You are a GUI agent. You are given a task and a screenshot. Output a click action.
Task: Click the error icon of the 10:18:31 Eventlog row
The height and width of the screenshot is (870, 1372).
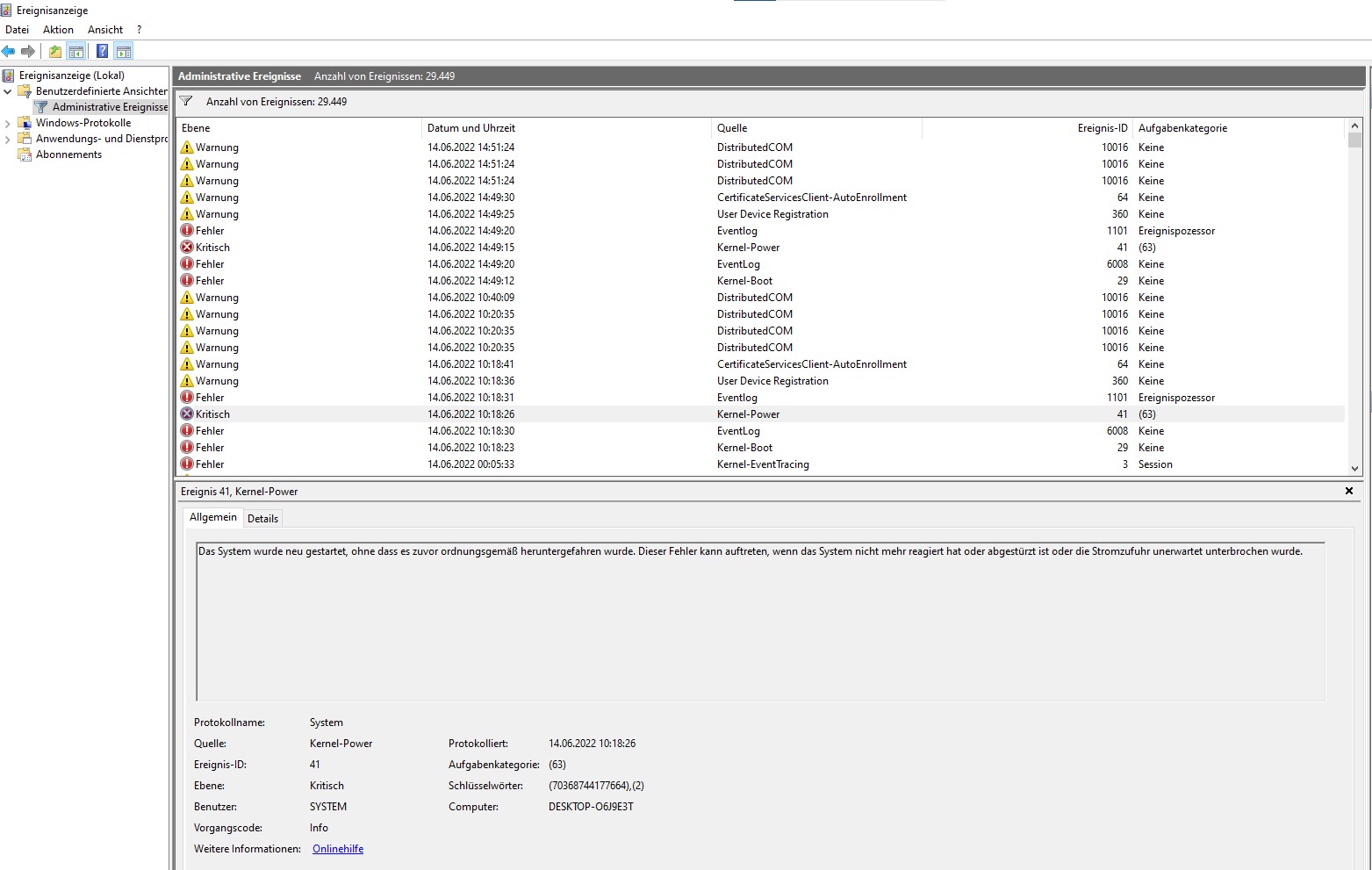pyautogui.click(x=187, y=398)
